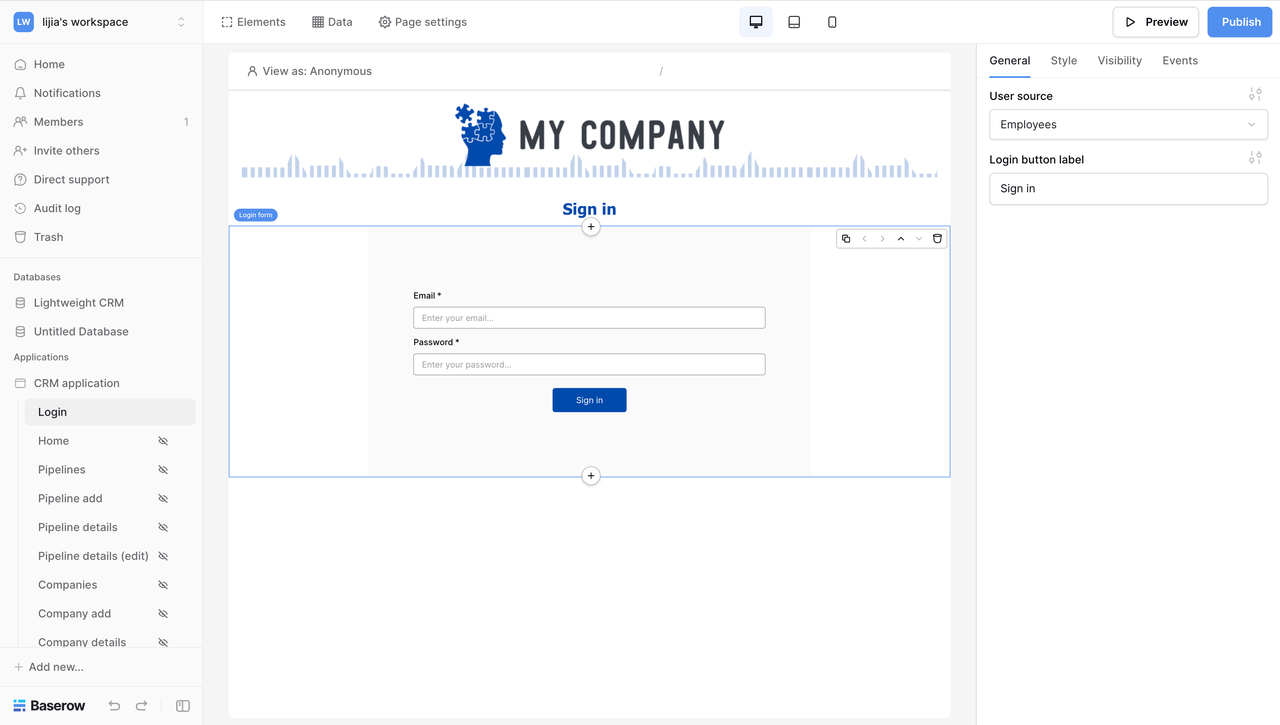Toggle visibility icon for Companies page
This screenshot has height=725, width=1280.
[163, 585]
